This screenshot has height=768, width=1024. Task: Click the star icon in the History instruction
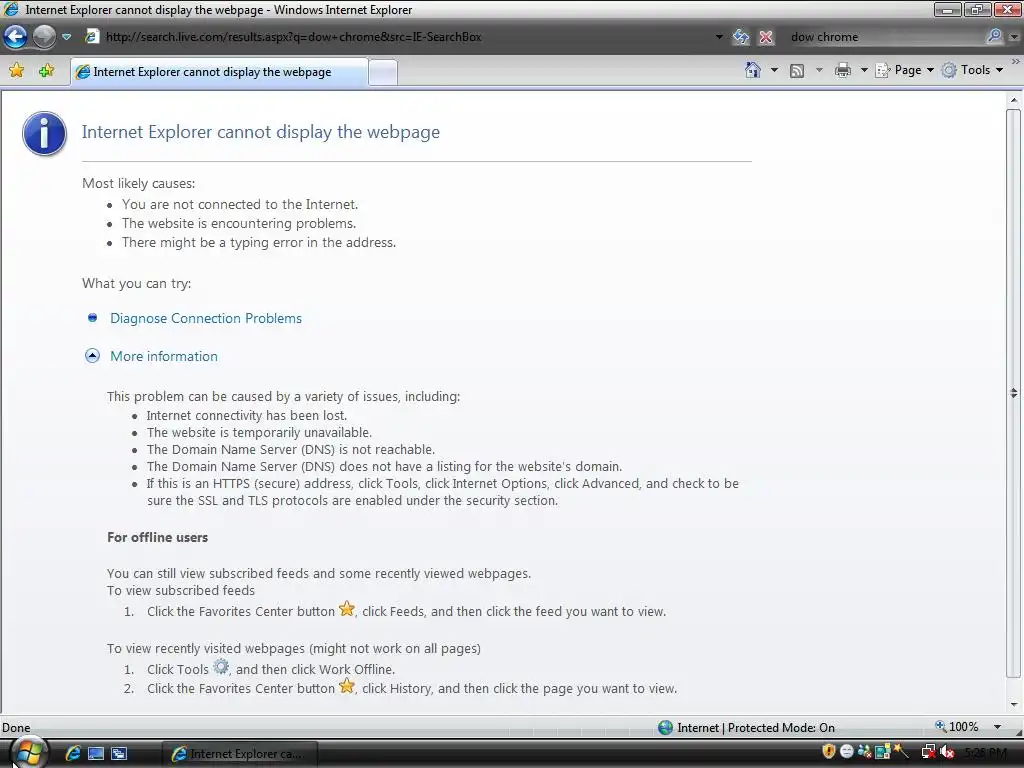click(x=347, y=686)
